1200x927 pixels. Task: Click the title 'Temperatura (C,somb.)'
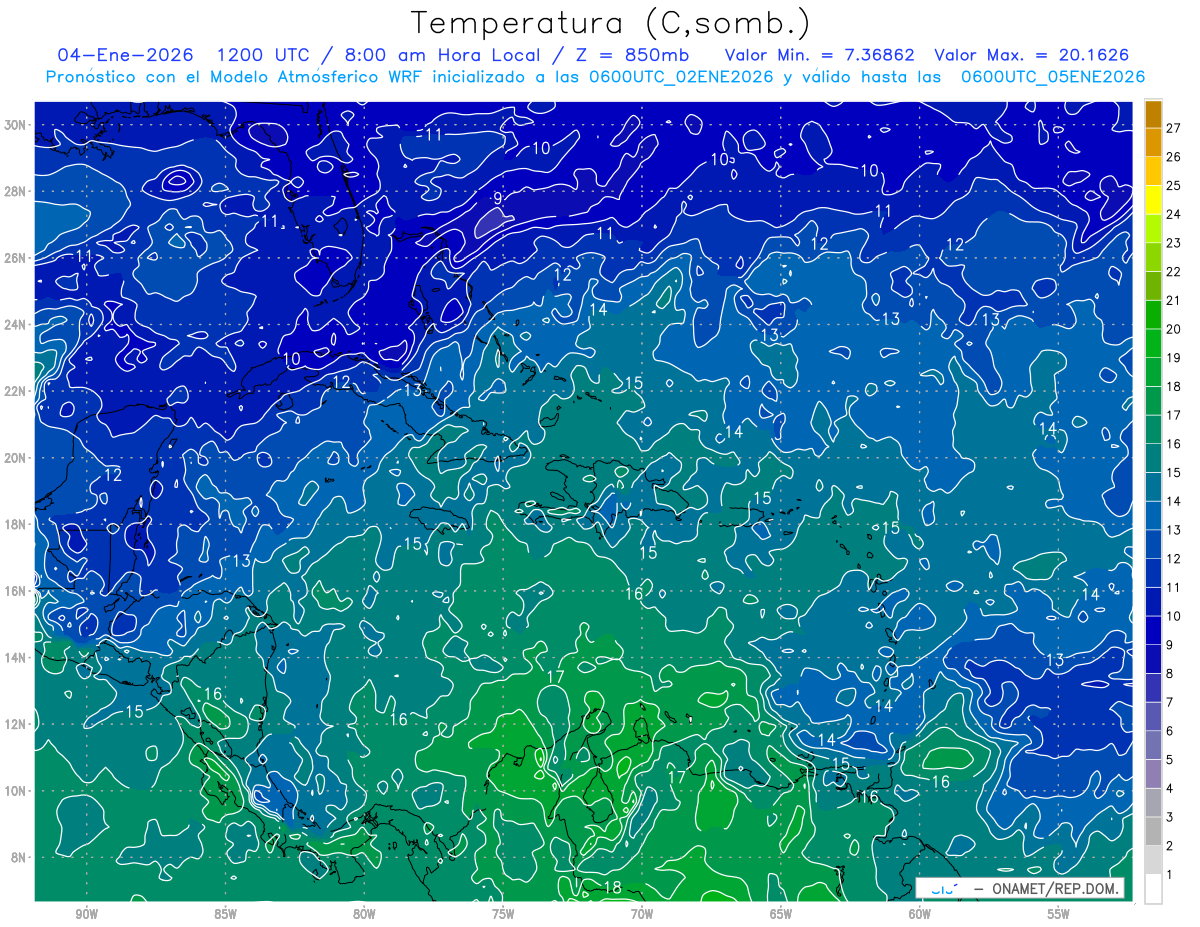point(611,23)
